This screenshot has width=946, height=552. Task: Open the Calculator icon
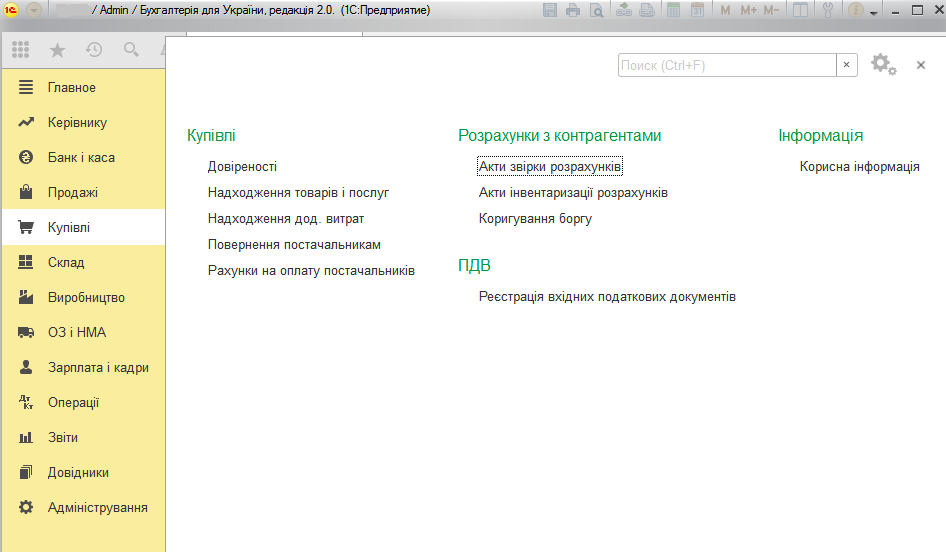tap(673, 10)
